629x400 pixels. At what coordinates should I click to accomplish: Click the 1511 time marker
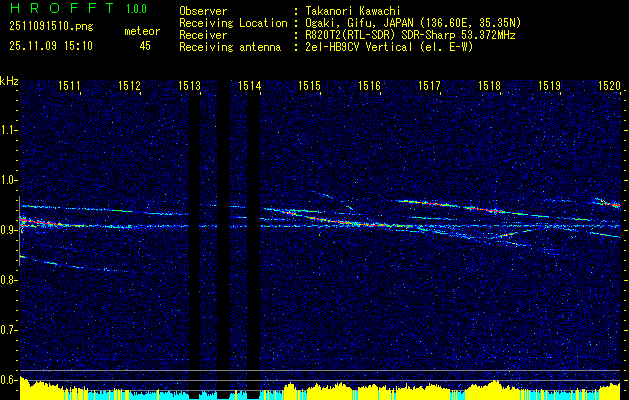coord(69,85)
